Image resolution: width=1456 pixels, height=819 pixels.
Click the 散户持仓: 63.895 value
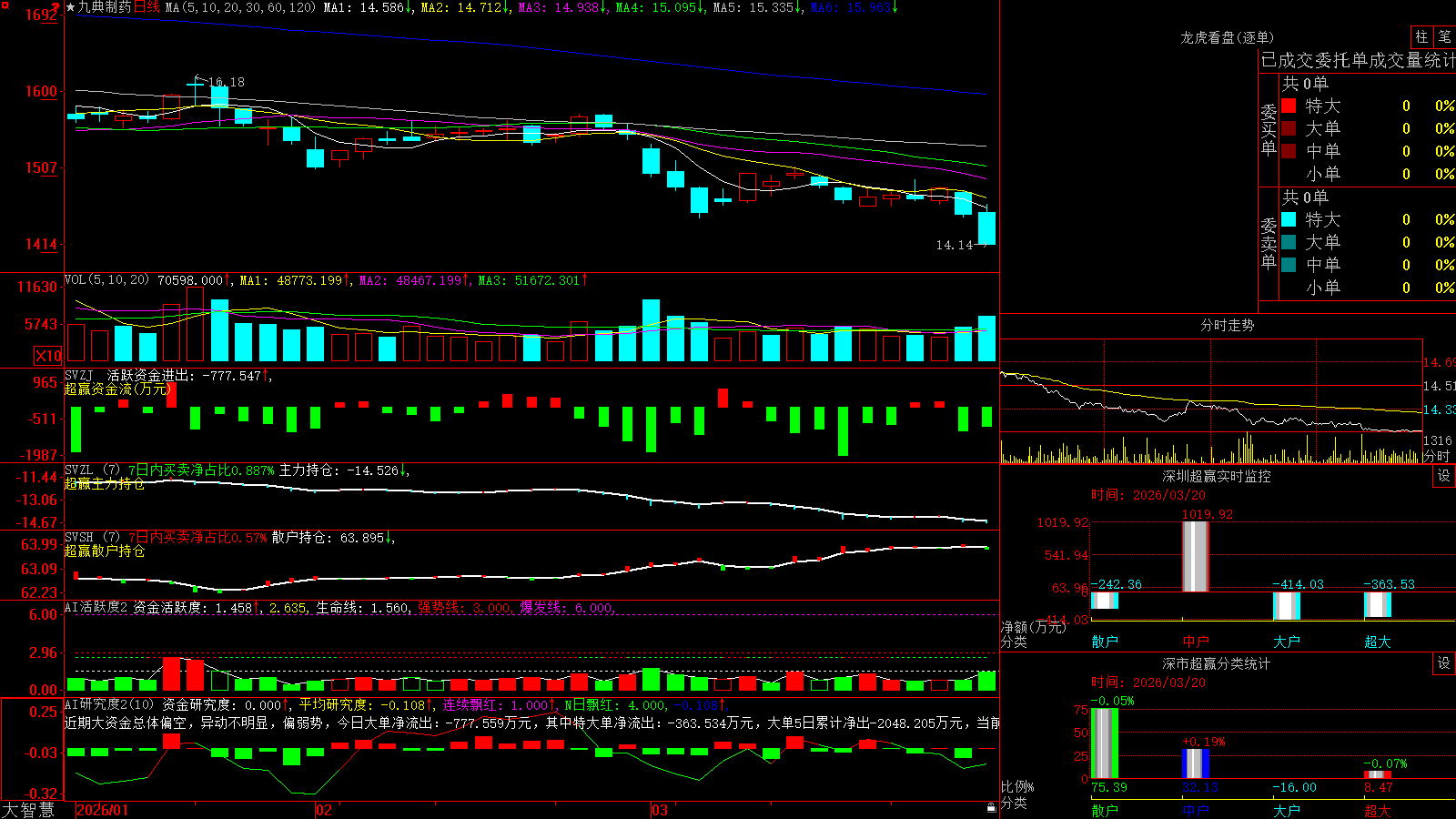tap(333, 538)
